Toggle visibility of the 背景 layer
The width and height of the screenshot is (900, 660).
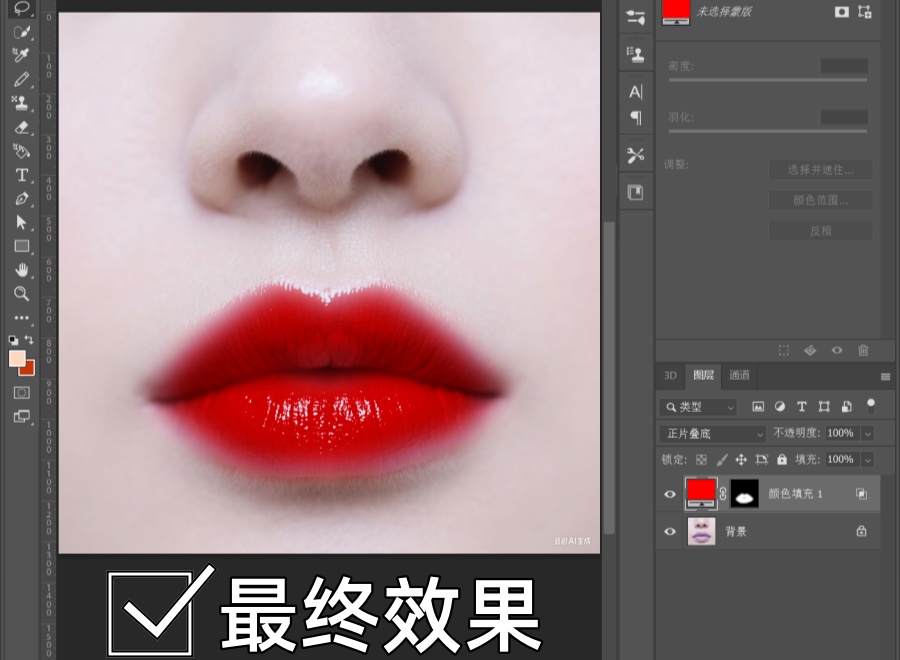click(668, 532)
